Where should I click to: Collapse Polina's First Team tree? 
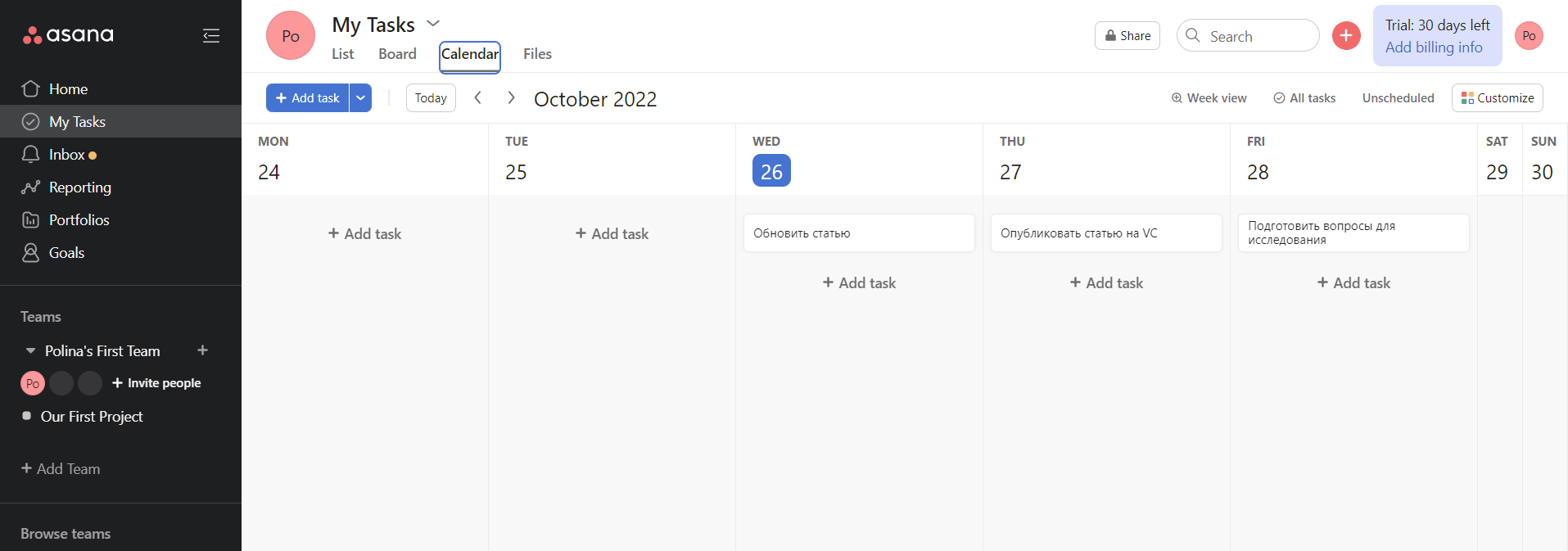30,351
